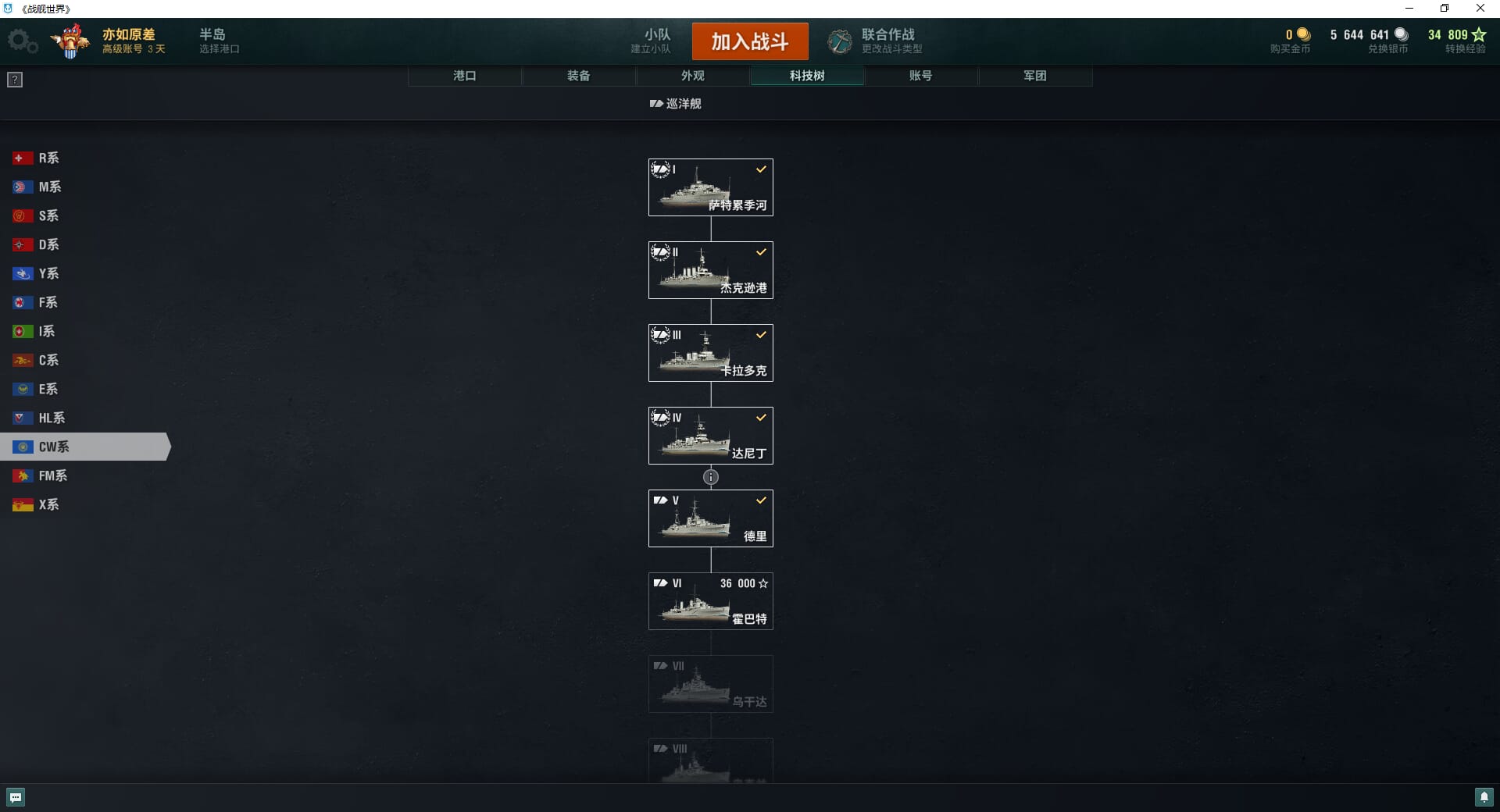Open the chat icon at bottom left
Image resolution: width=1500 pixels, height=812 pixels.
click(x=16, y=797)
